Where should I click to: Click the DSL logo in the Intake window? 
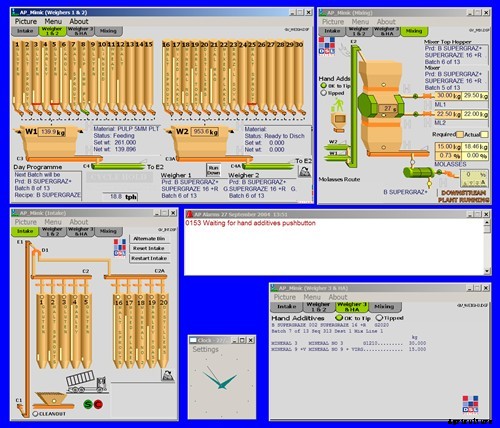(120, 247)
